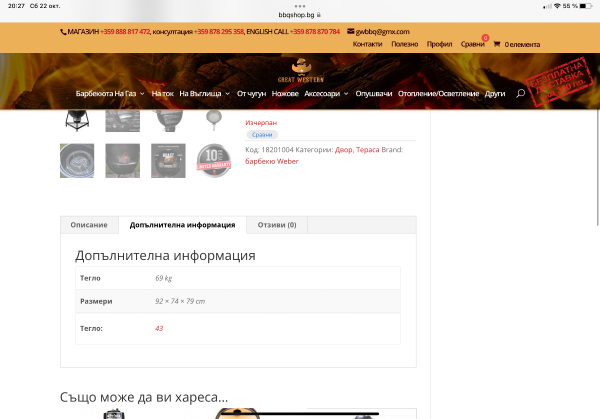The image size is (600, 419).
Task: Tap the envelope email icon
Action: [351, 31]
